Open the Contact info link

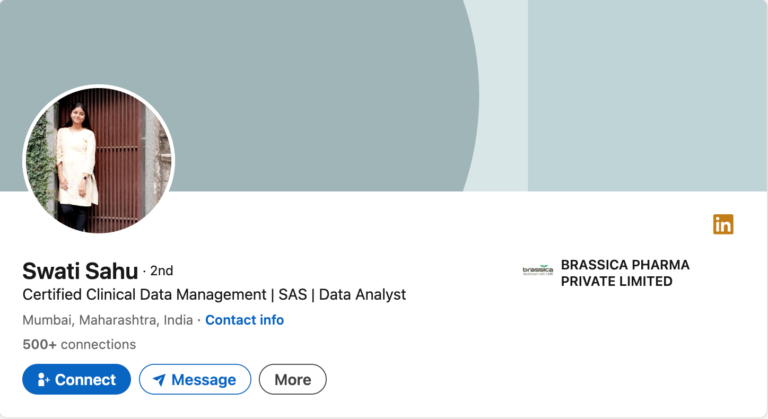tap(244, 320)
